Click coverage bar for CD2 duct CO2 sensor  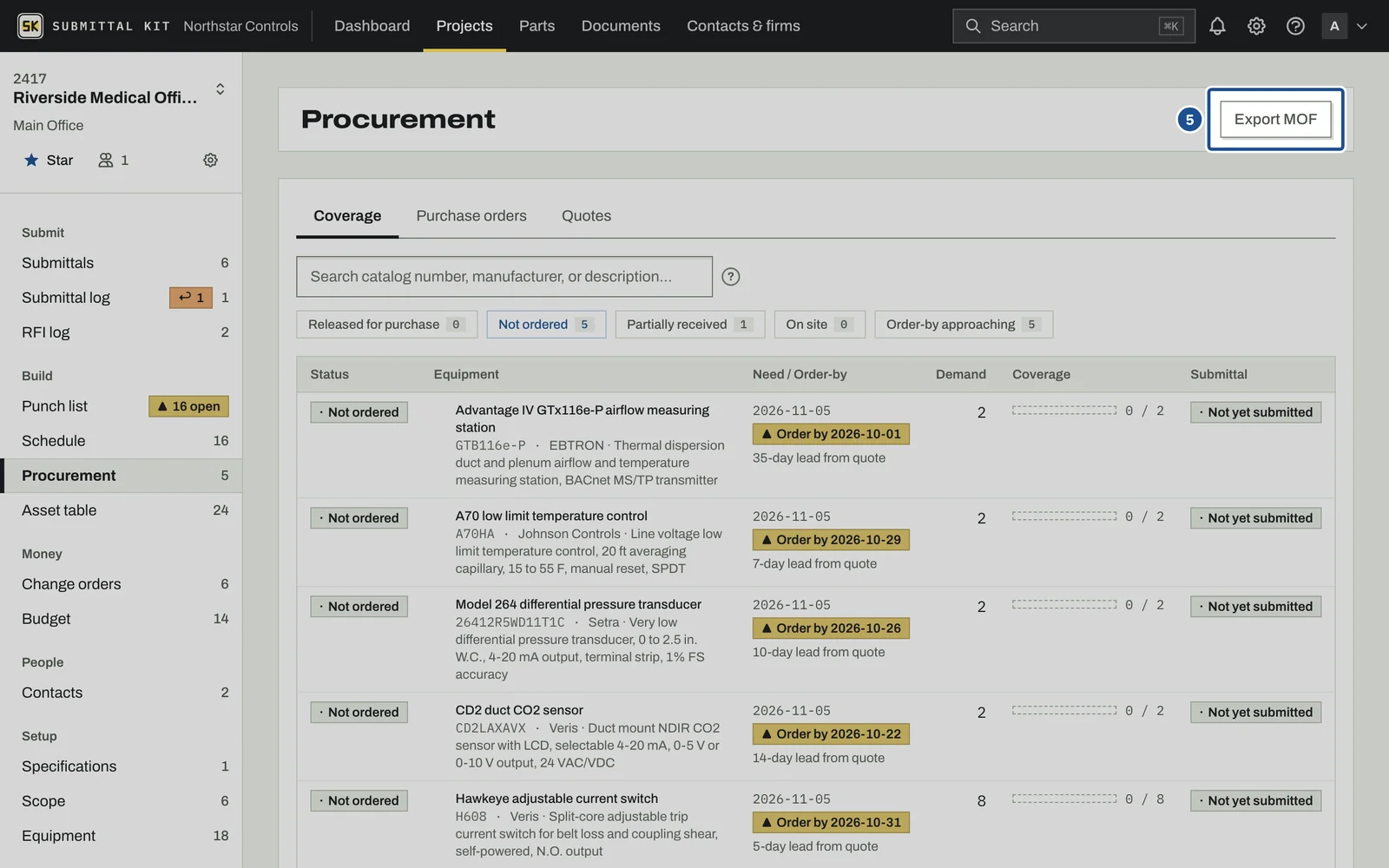point(1064,710)
